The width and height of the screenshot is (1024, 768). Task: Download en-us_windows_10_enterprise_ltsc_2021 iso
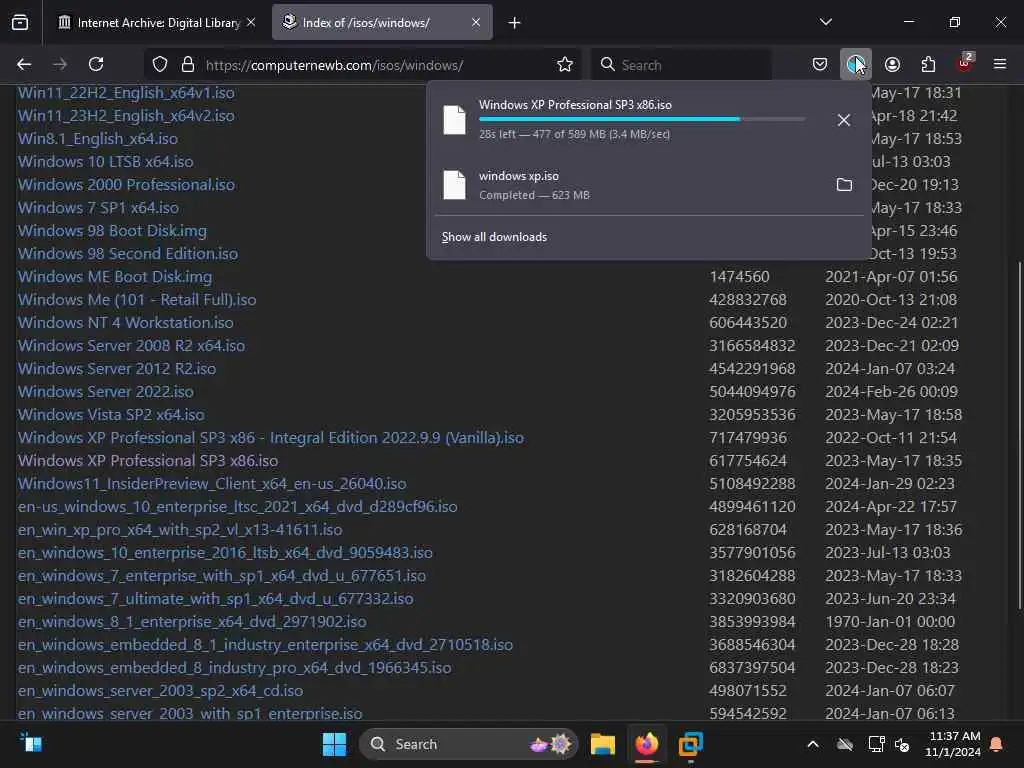[x=238, y=507]
